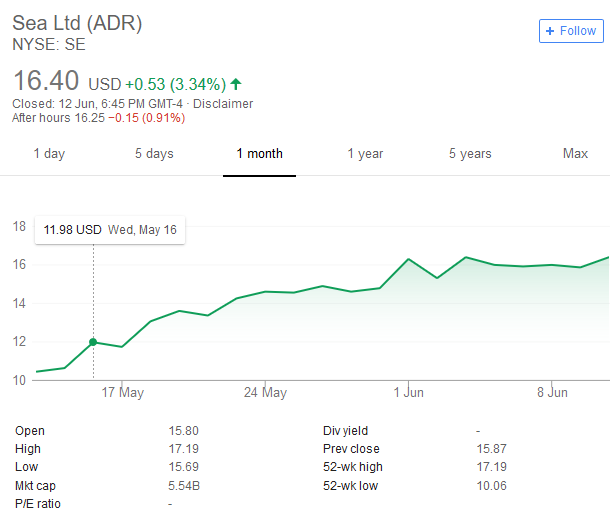This screenshot has height=521, width=610.
Task: Click the Low value 15.69
Action: click(184, 467)
